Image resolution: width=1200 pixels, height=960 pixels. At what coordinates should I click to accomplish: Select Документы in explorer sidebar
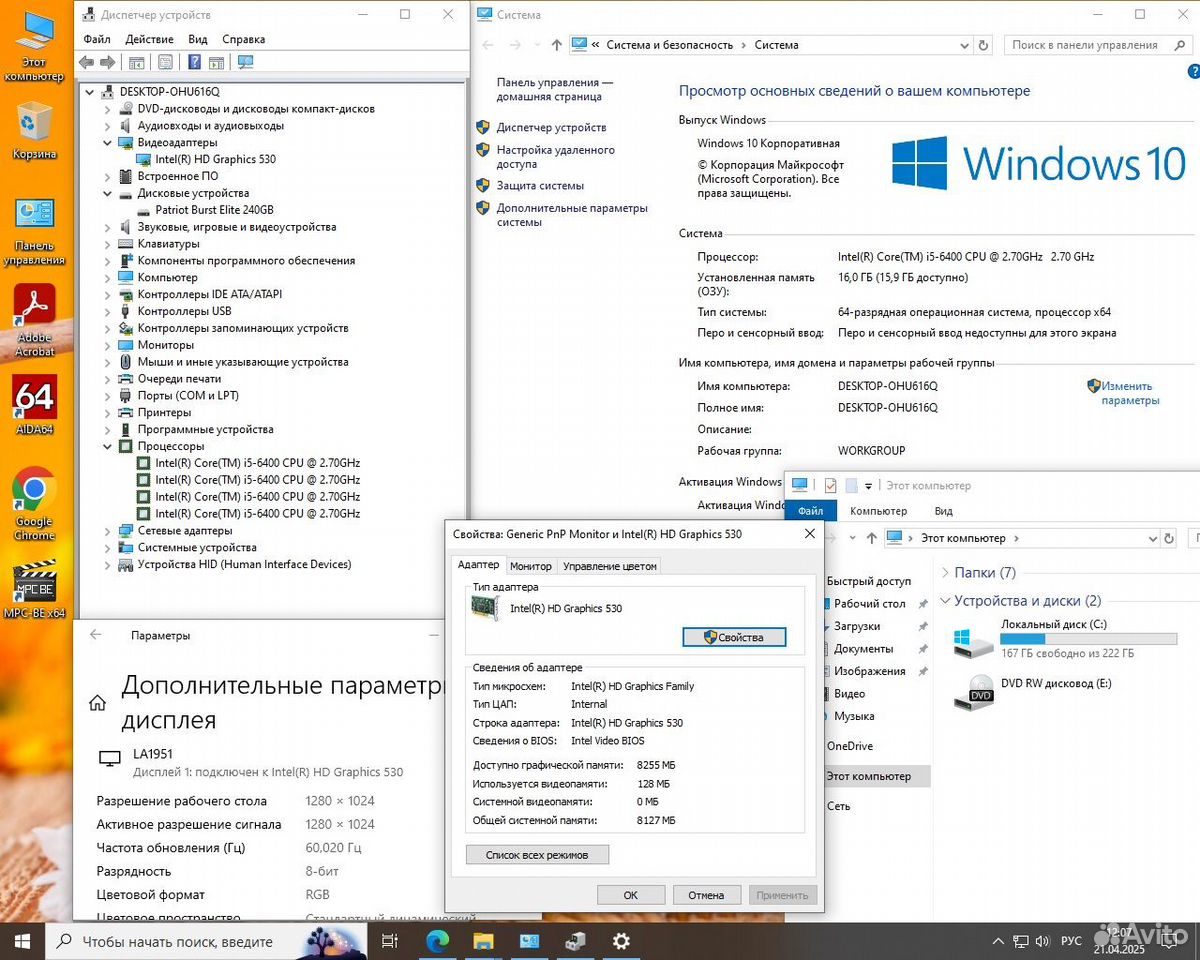[863, 649]
